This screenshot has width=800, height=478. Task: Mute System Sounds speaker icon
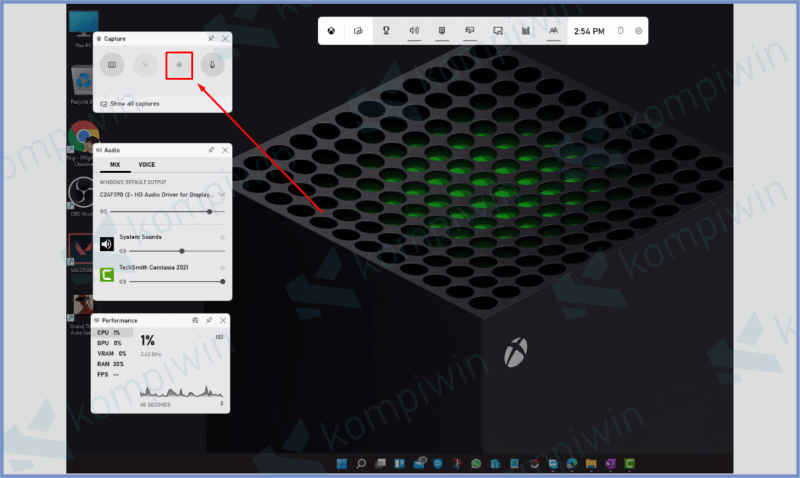122,251
